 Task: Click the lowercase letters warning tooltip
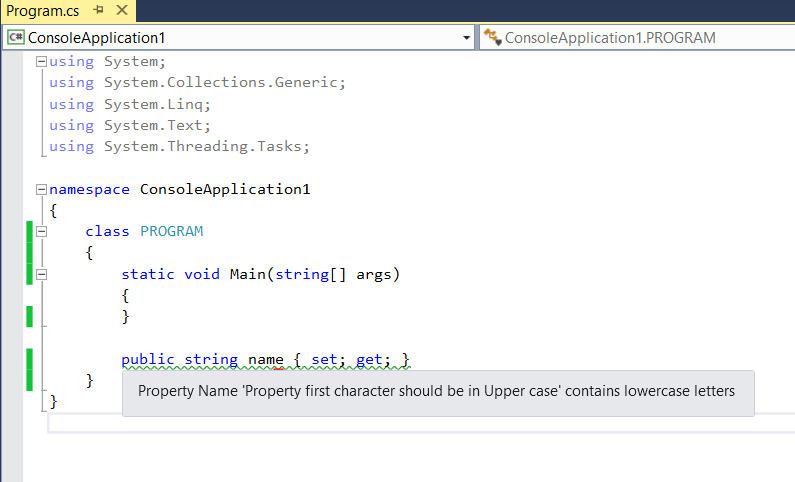438,393
